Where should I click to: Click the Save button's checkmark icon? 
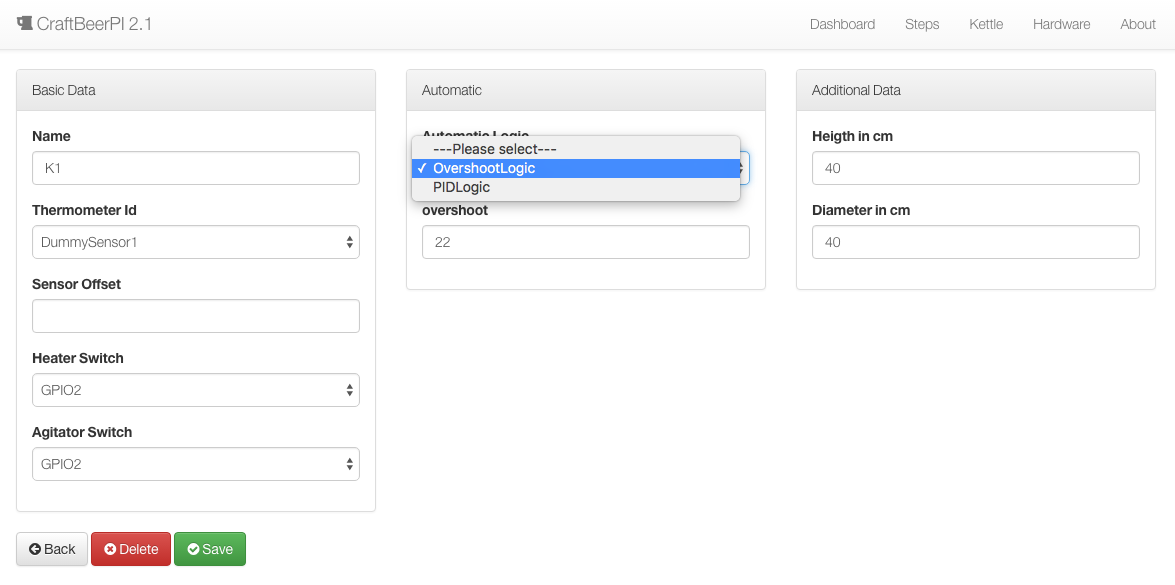point(193,549)
